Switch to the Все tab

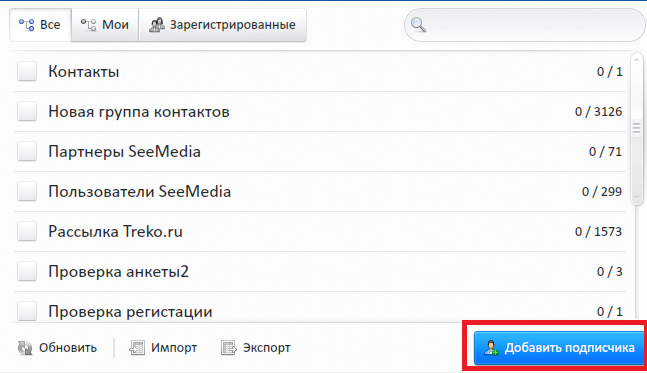click(40, 25)
